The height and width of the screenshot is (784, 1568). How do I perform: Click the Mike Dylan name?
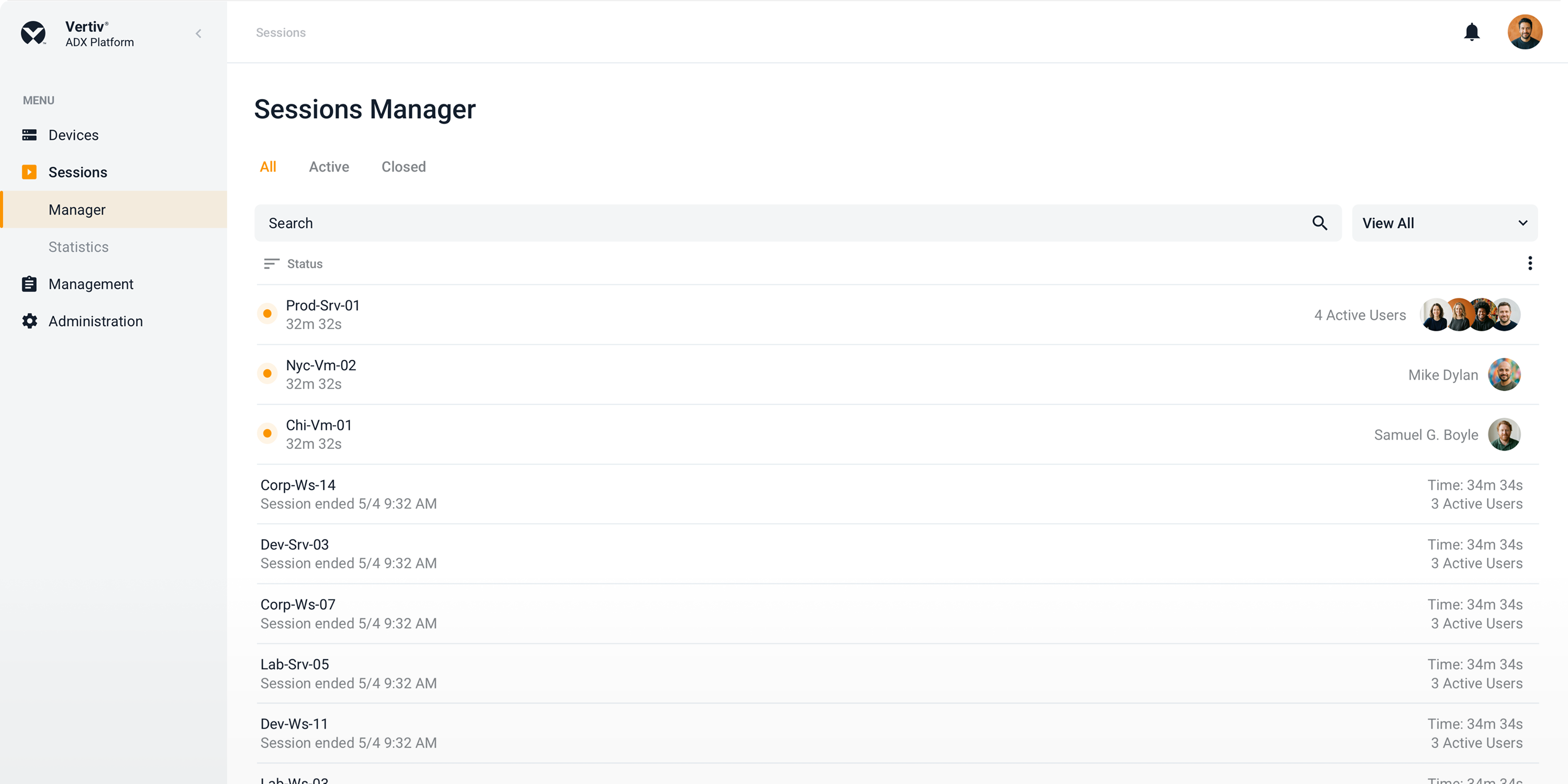1443,375
